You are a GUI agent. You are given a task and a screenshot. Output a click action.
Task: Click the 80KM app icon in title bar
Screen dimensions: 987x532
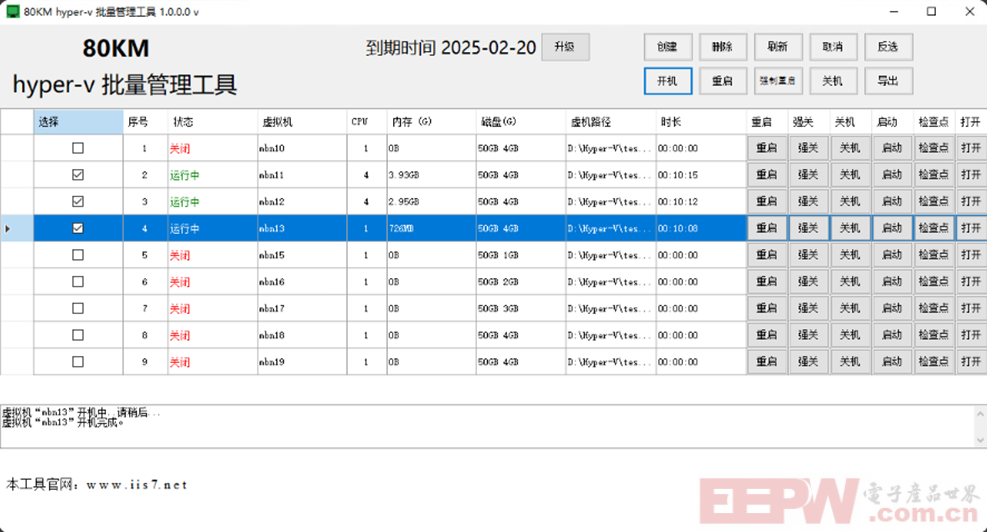13,11
